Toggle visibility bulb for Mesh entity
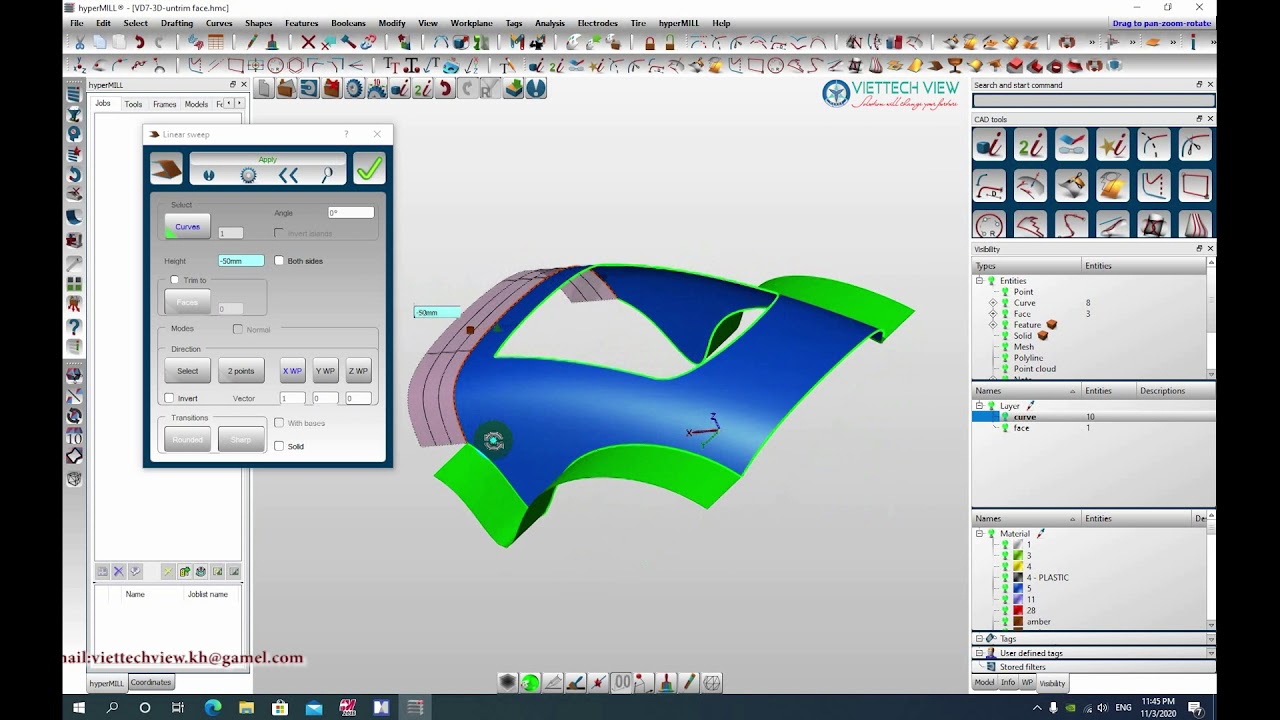1280x720 pixels. pos(1005,347)
